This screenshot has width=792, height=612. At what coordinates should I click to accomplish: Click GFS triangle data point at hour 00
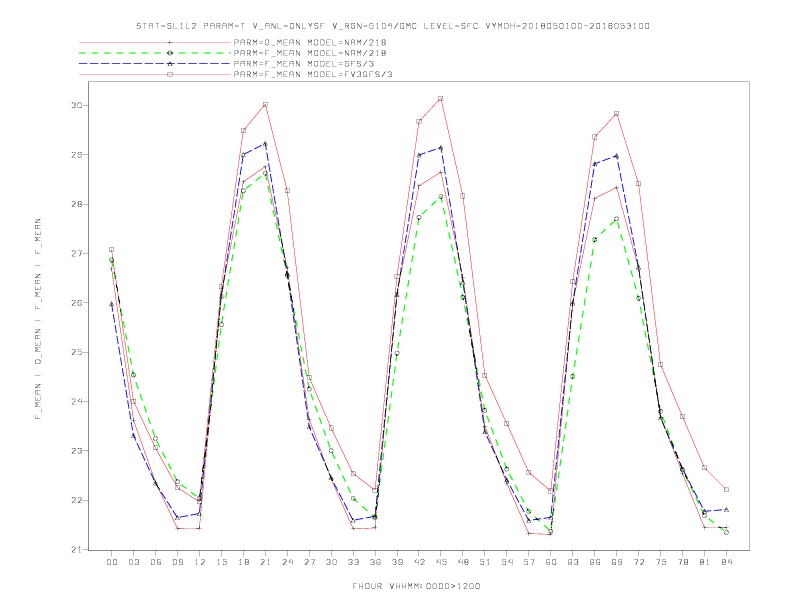(x=112, y=304)
